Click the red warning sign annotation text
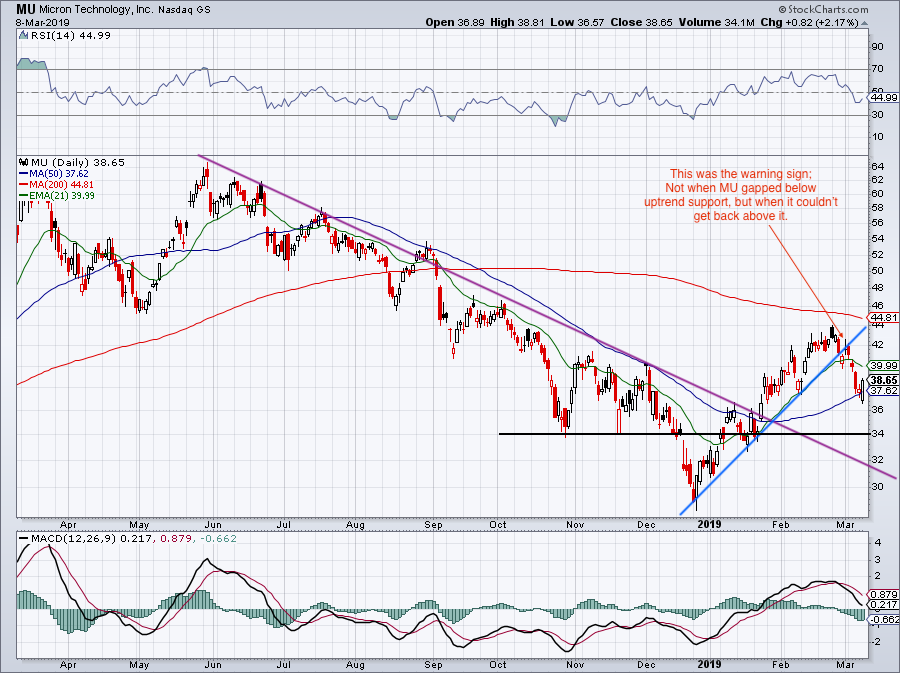900x673 pixels. click(x=741, y=195)
